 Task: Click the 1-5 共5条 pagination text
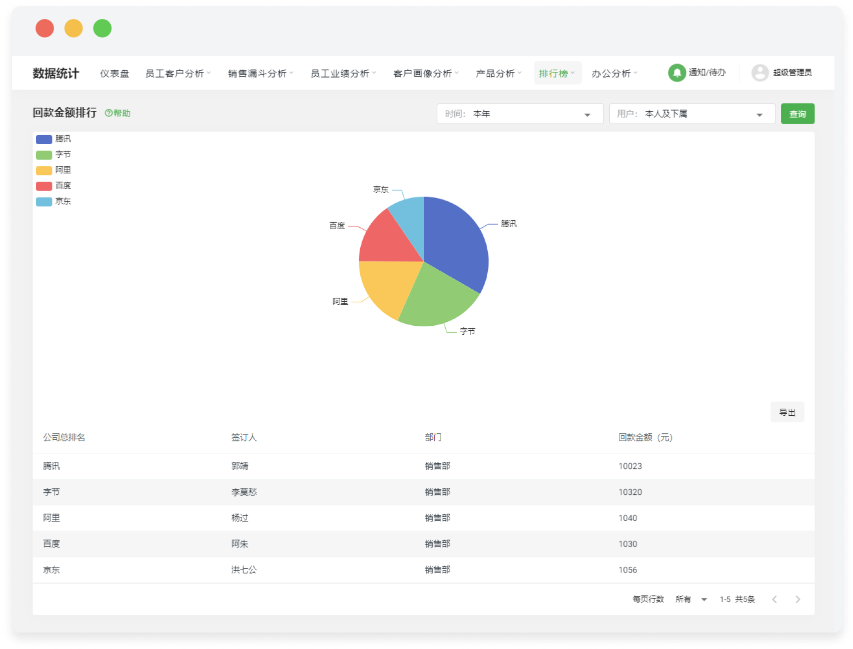pyautogui.click(x=737, y=599)
